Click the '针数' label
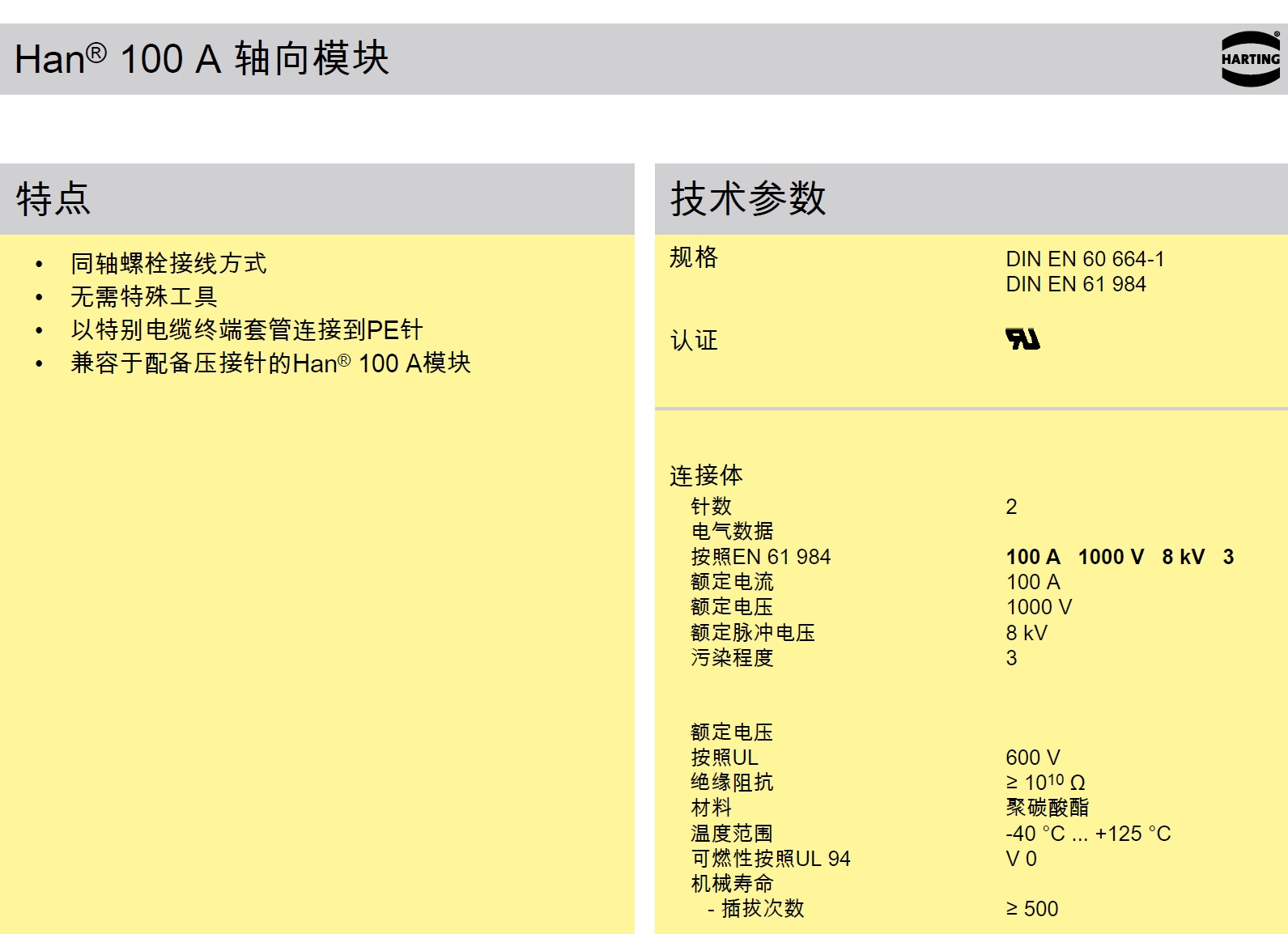1288x934 pixels. (712, 507)
